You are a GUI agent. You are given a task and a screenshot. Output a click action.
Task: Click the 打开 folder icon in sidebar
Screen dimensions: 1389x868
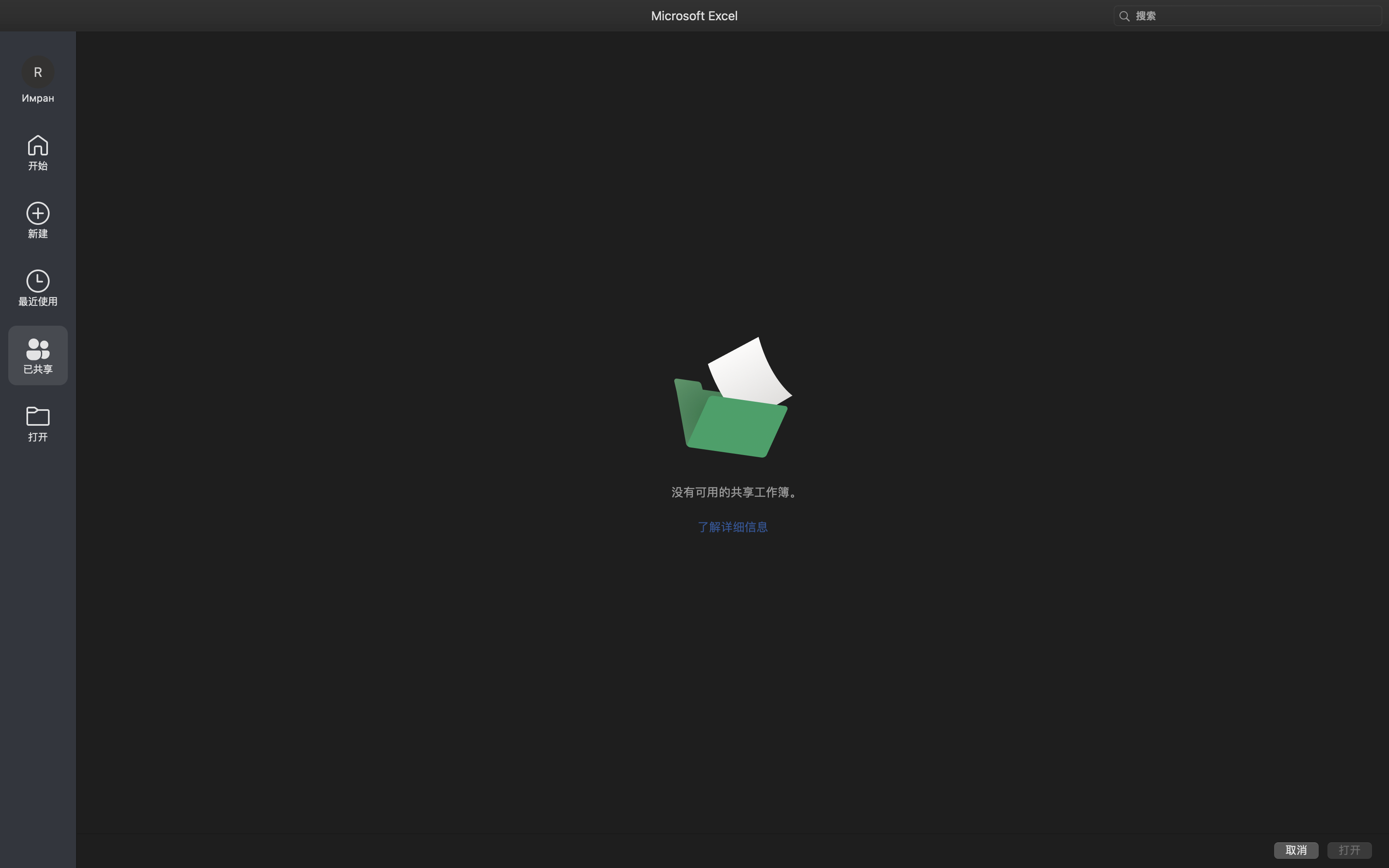(38, 416)
